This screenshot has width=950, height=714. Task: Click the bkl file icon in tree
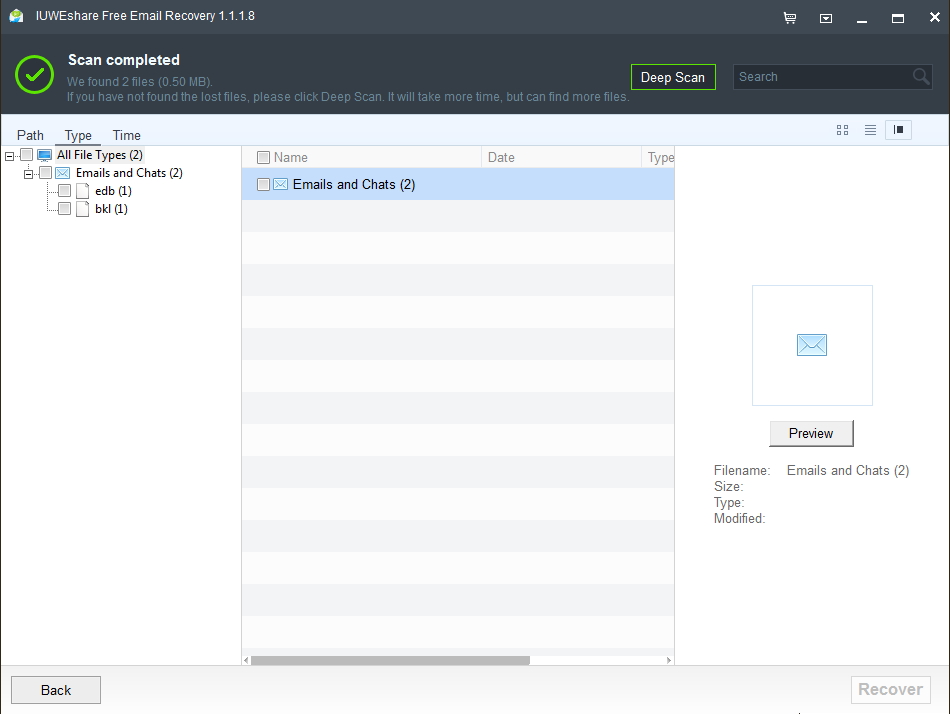pyautogui.click(x=83, y=209)
